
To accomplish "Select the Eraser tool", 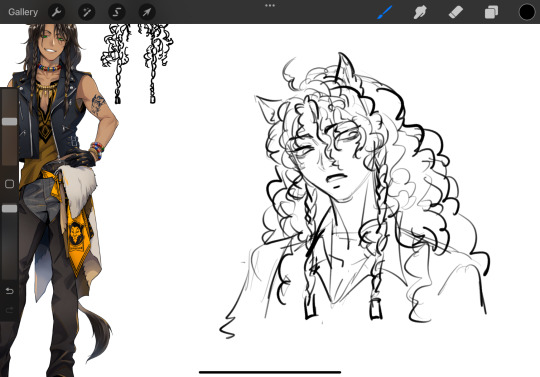I will coord(456,12).
